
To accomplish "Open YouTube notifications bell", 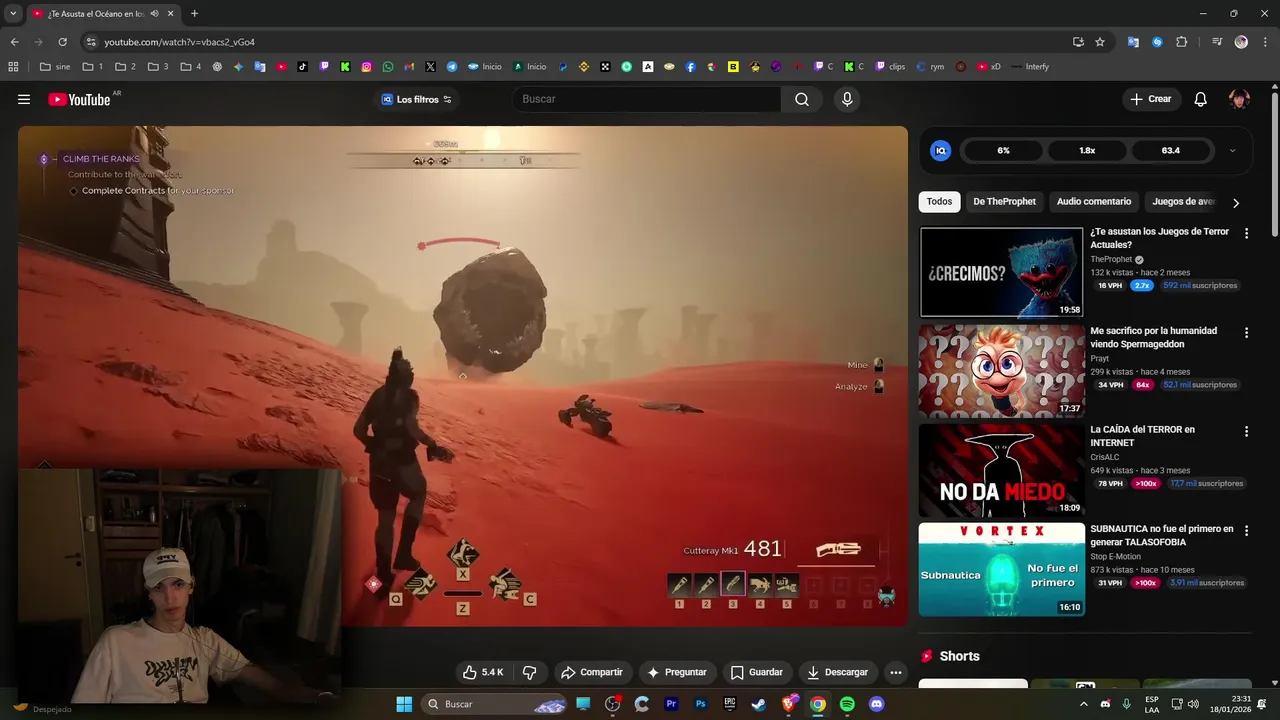I will coord(1201,99).
